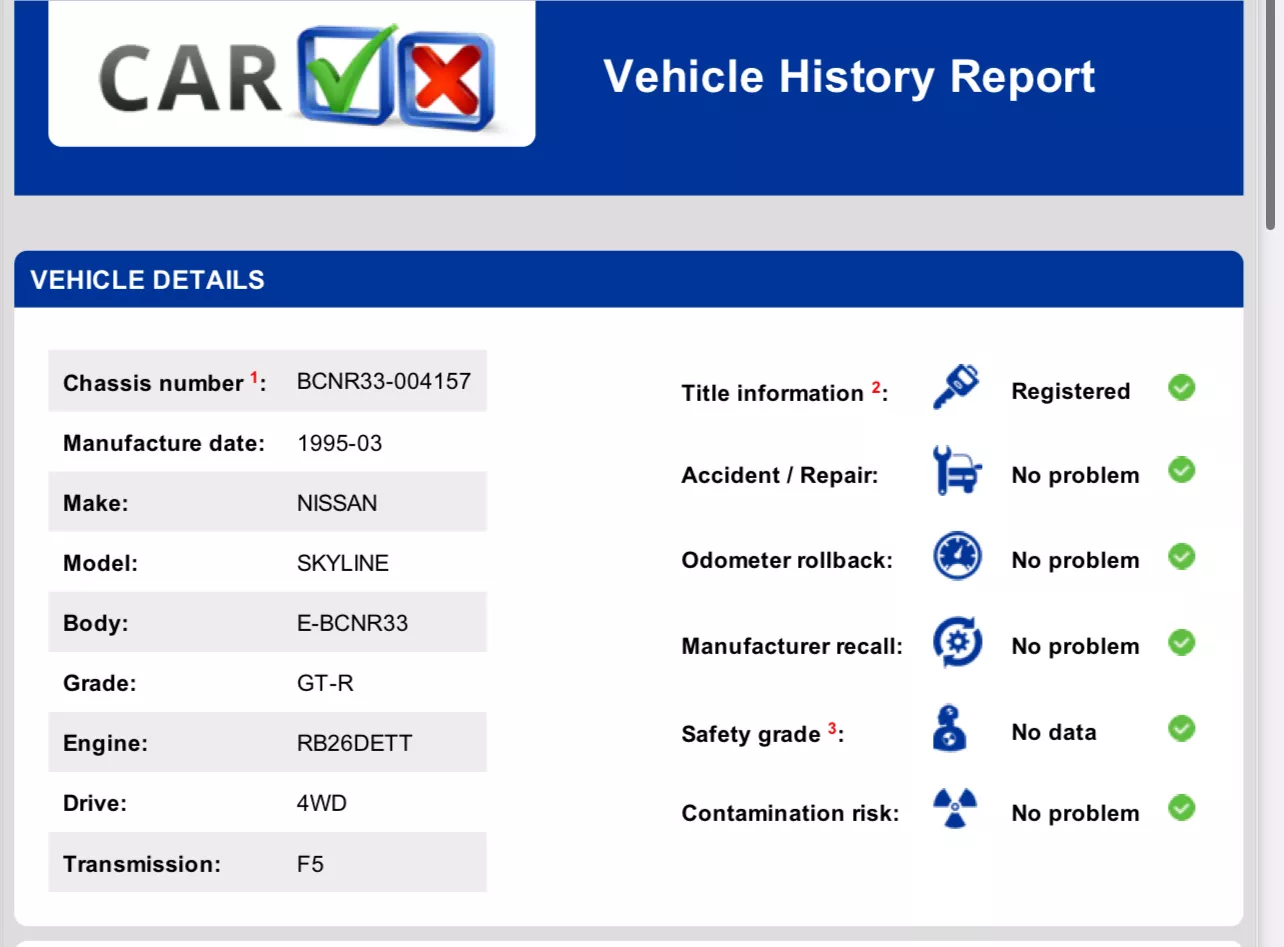Select the transmission value F5
The image size is (1284, 947).
[310, 863]
